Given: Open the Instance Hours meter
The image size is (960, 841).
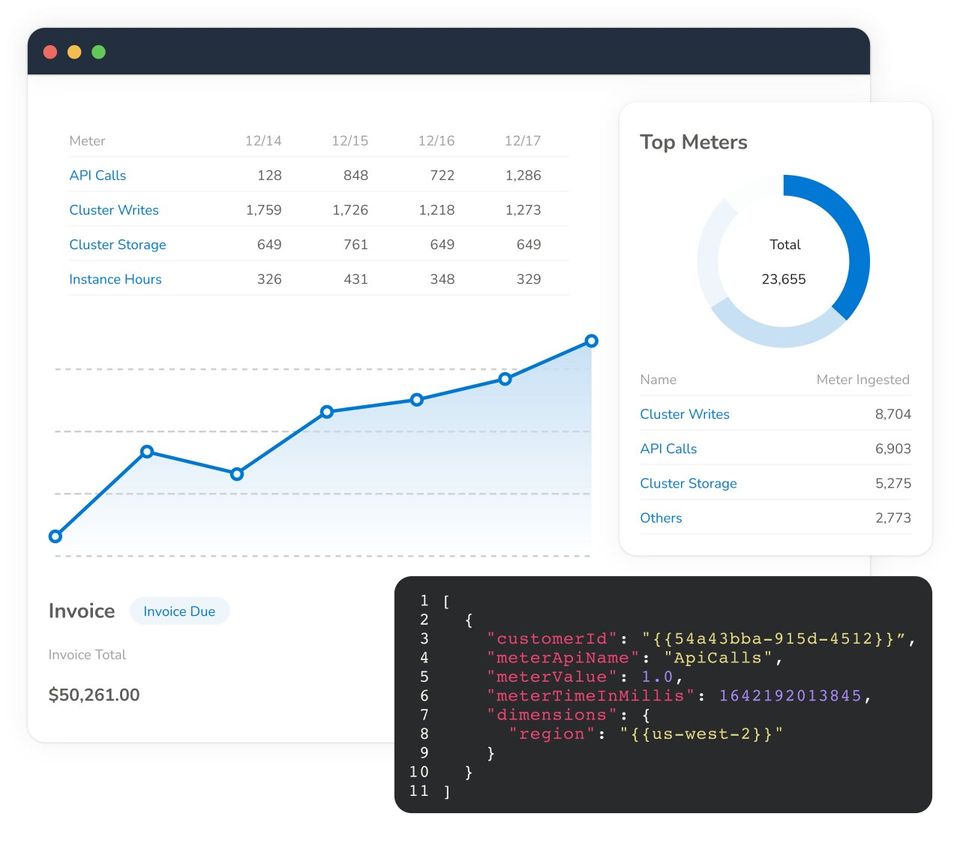Looking at the screenshot, I should (115, 279).
